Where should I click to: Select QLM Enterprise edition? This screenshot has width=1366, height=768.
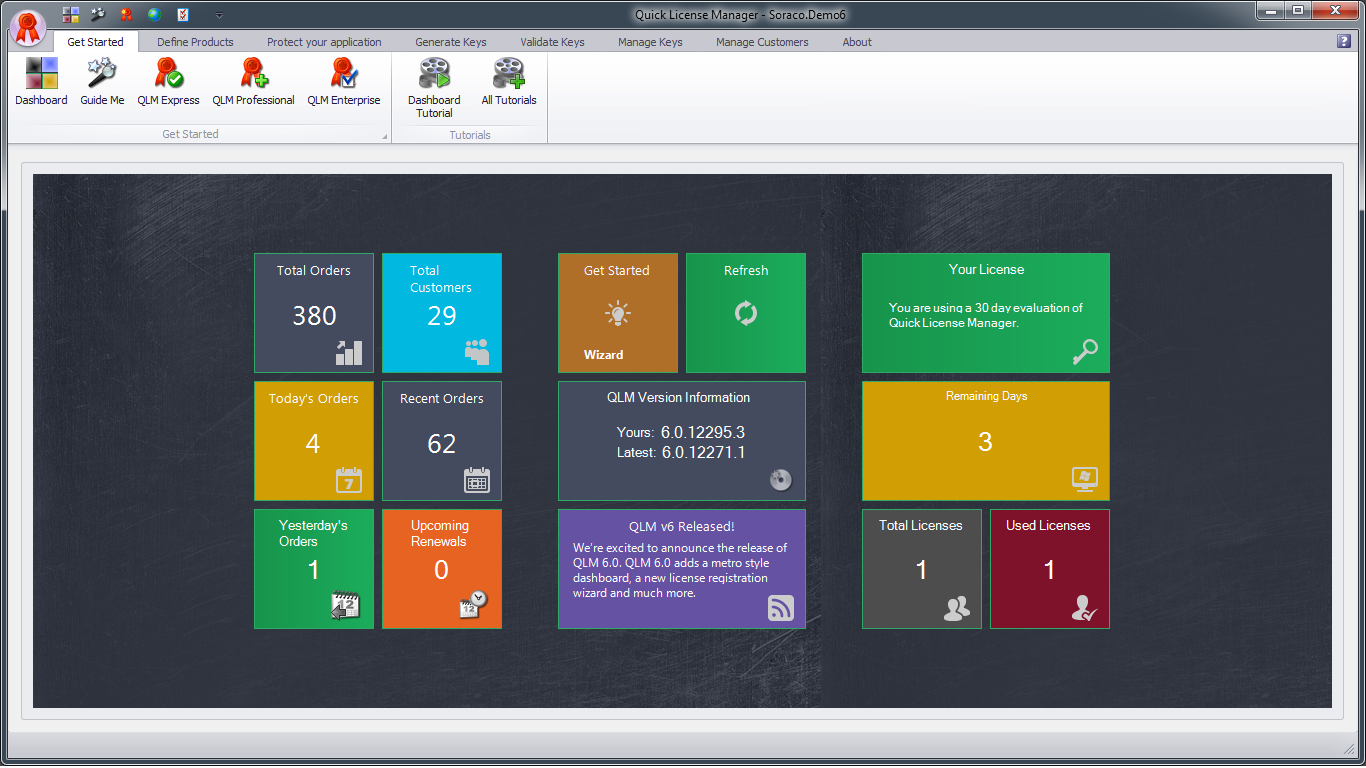click(x=343, y=82)
